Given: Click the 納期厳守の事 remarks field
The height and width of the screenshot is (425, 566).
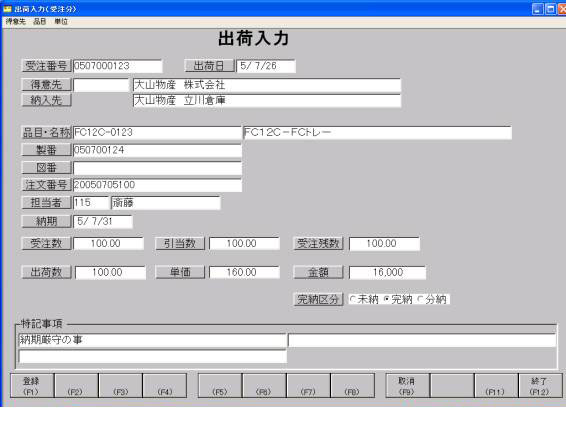Looking at the screenshot, I should (152, 340).
